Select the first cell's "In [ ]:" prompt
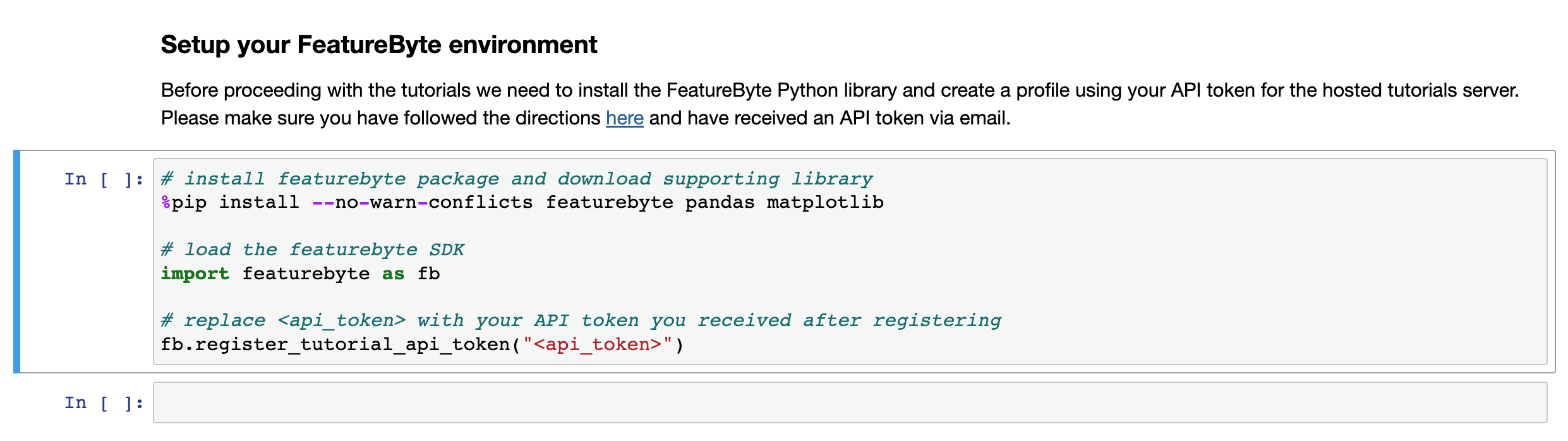Viewport: 1568px width, 441px height. [104, 179]
